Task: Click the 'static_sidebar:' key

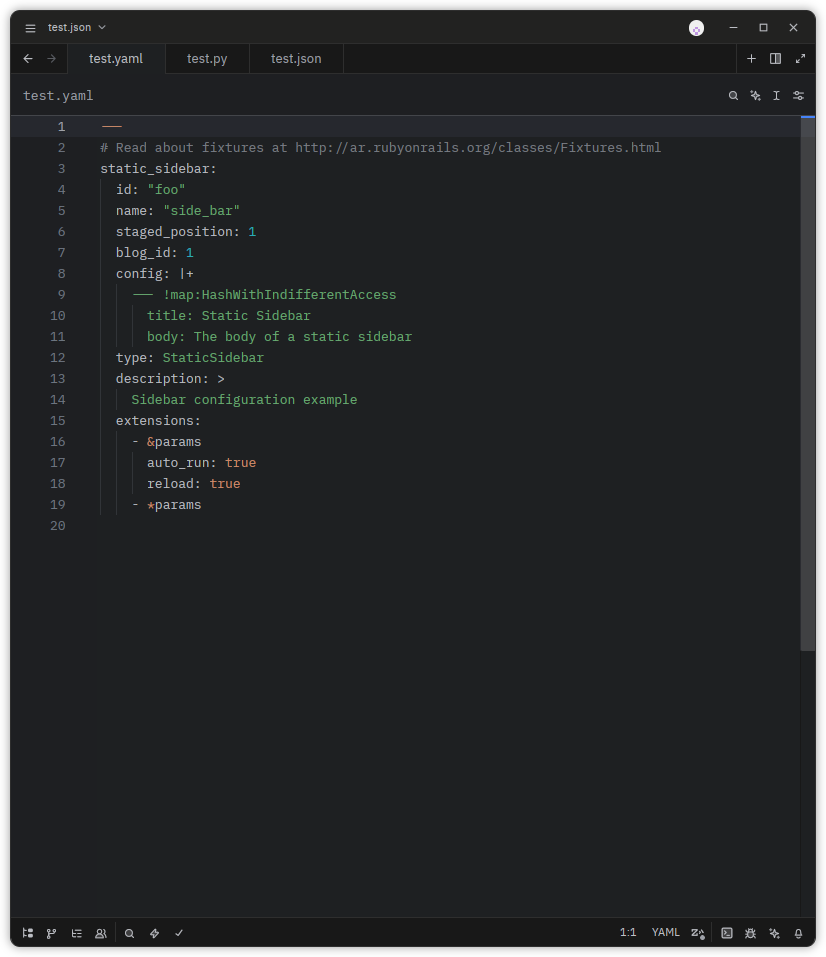Action: 158,168
